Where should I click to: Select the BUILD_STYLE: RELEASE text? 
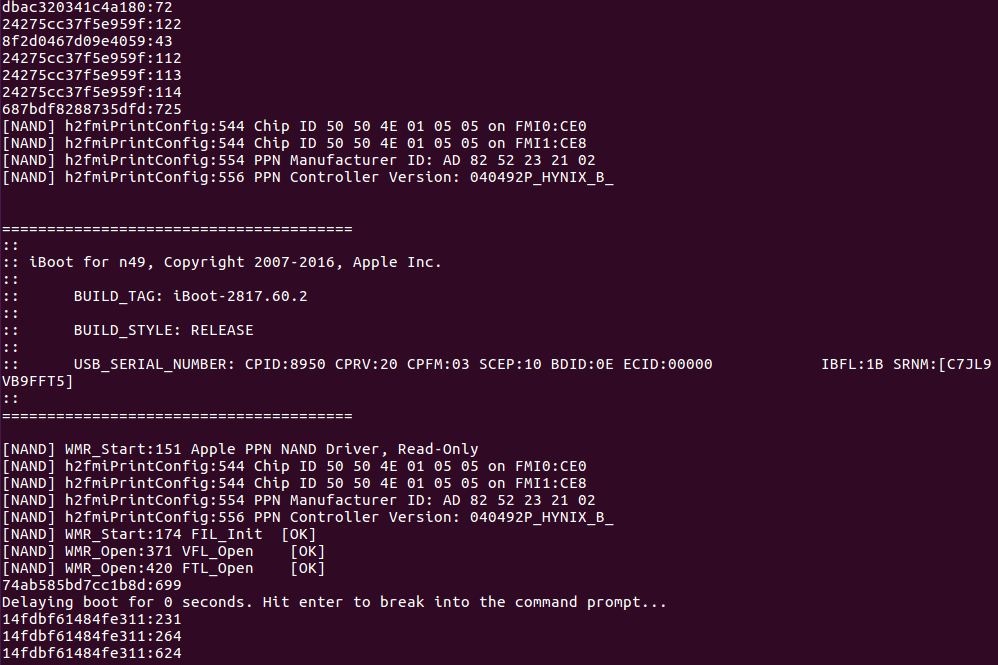coord(163,330)
